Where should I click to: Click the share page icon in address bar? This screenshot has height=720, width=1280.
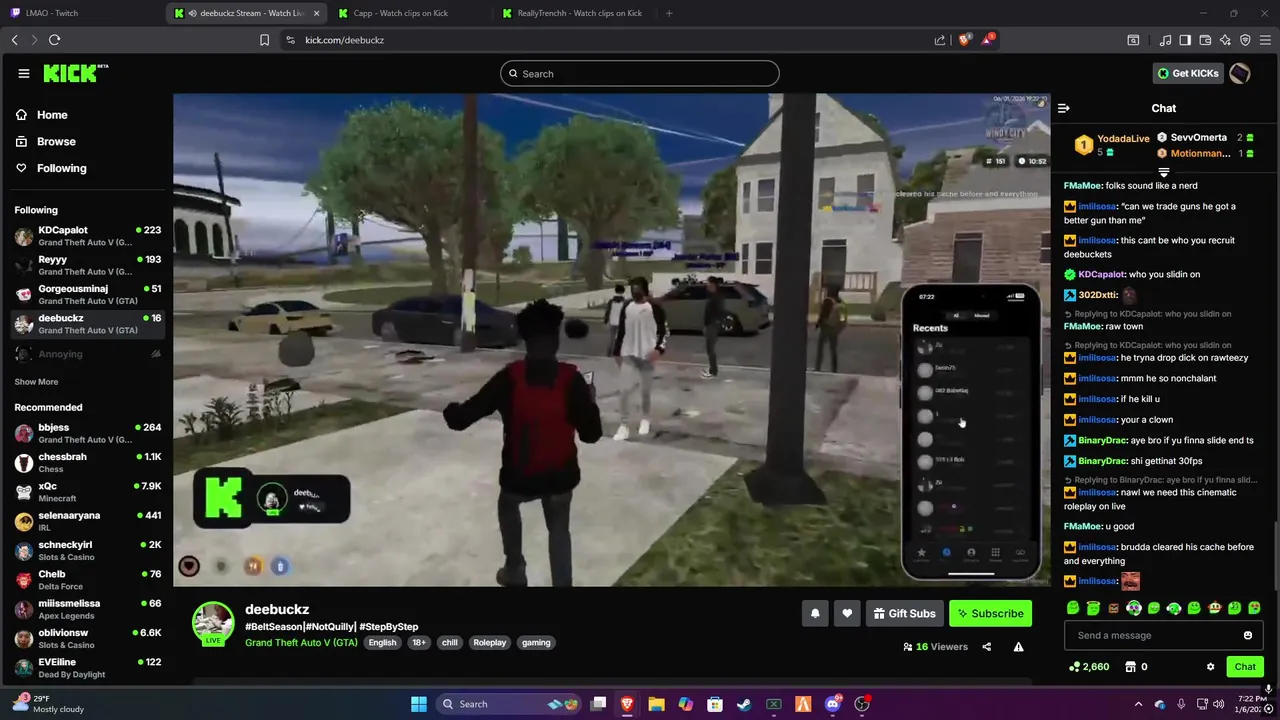click(940, 40)
